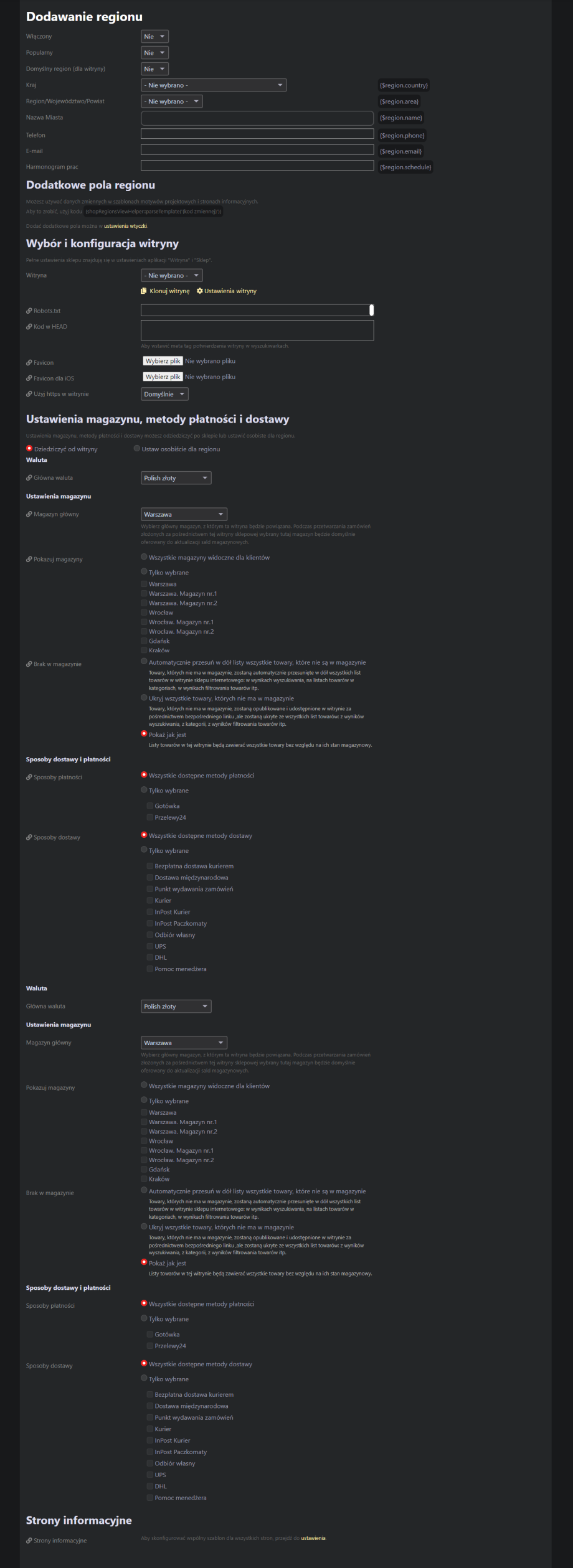This screenshot has width=573, height=1568.
Task: Click into the Kod w HEAD textarea
Action: click(x=257, y=331)
